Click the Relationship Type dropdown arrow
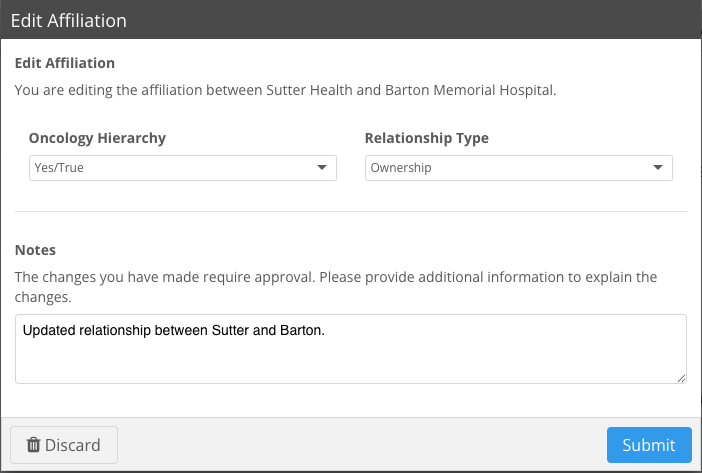 click(x=658, y=168)
